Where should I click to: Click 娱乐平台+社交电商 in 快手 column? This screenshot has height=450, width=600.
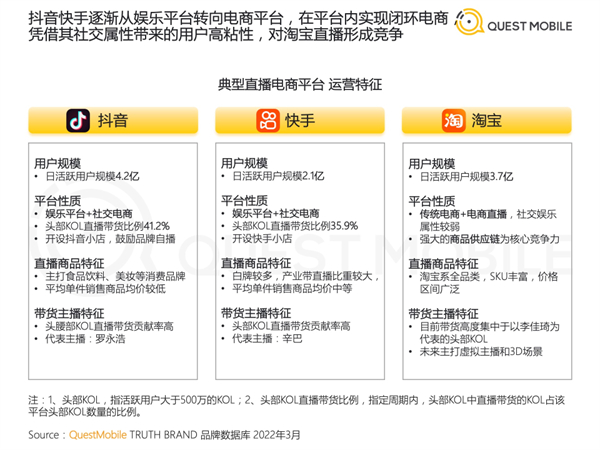point(276,213)
